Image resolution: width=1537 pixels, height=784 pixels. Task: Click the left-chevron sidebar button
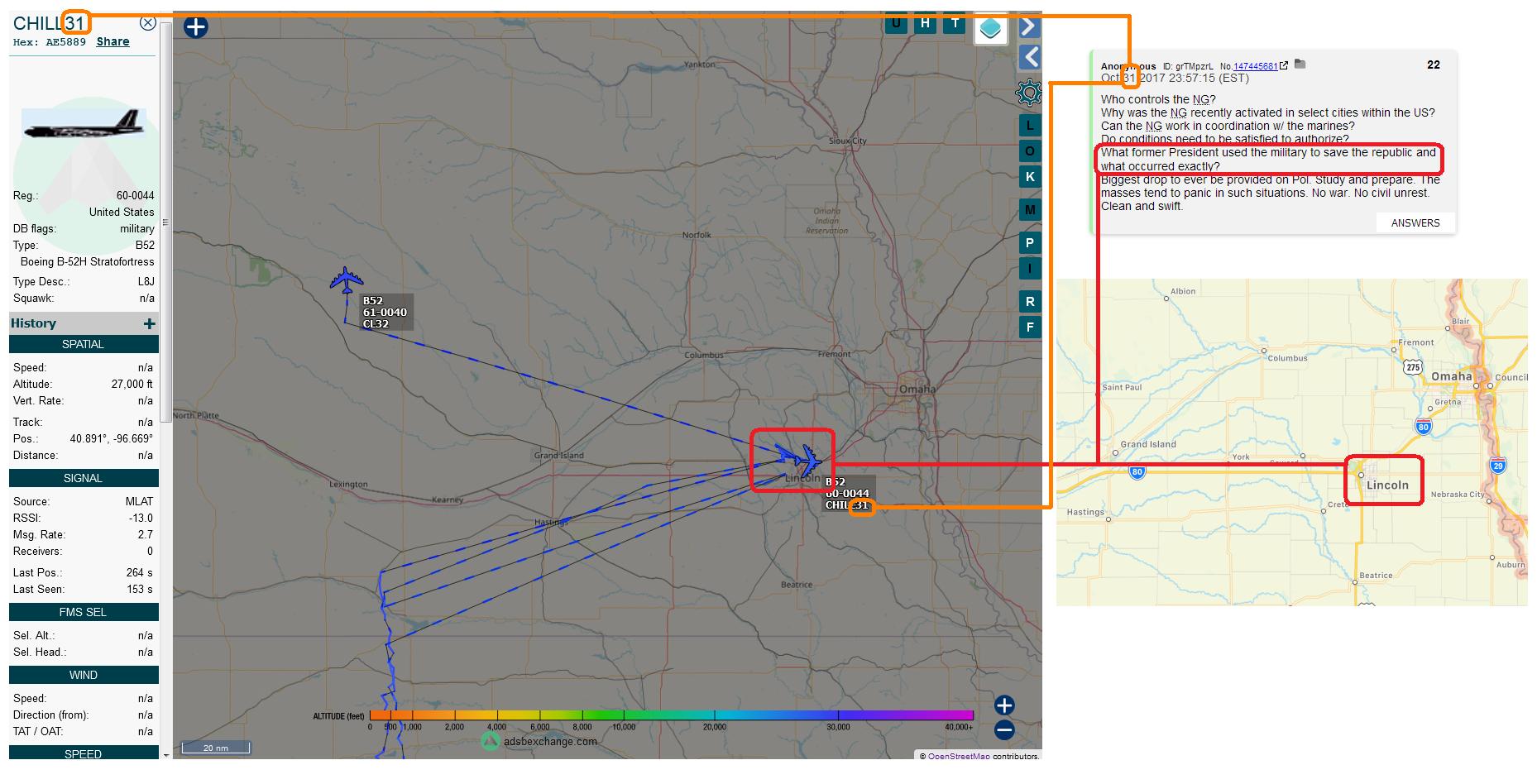tap(1029, 58)
